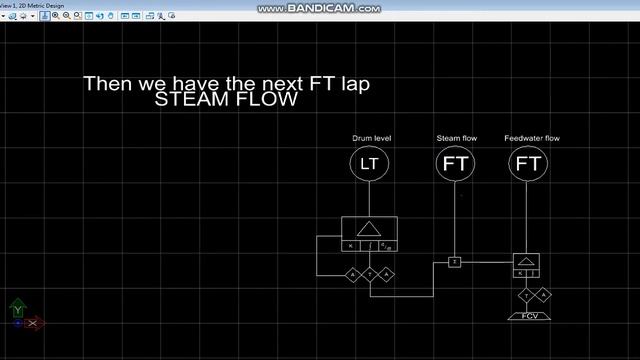
Task: Select the T diamond above the FCV
Action: (527, 296)
